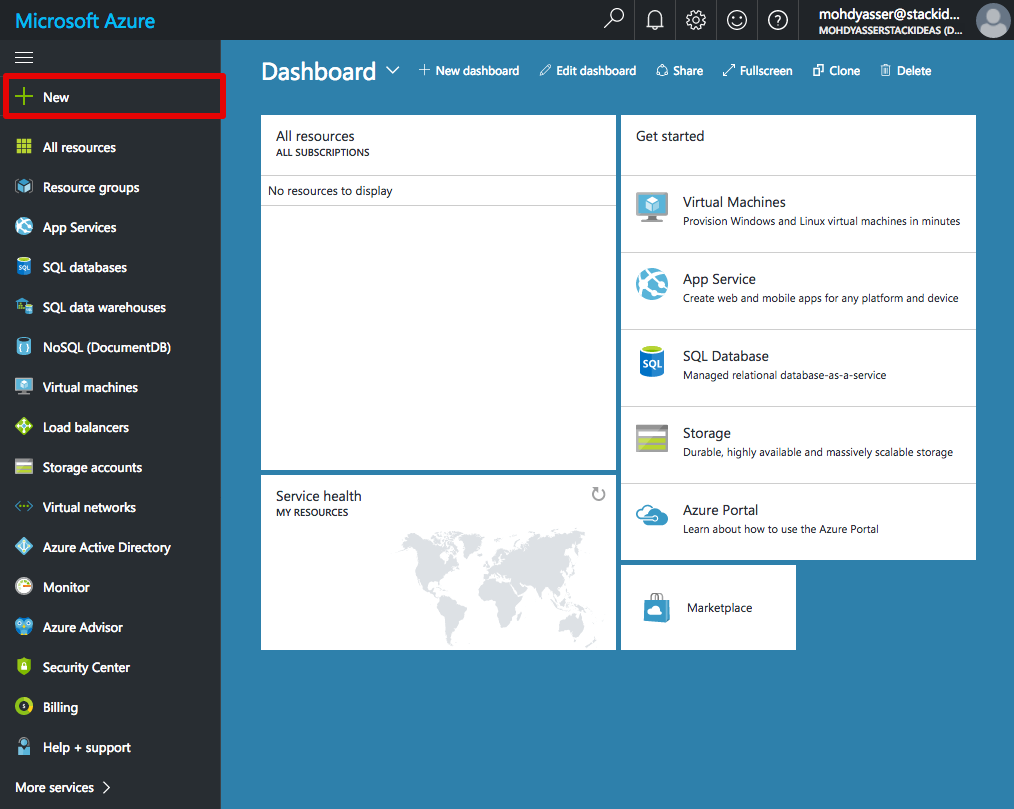1014x809 pixels.
Task: Click Edit dashboard
Action: [588, 70]
